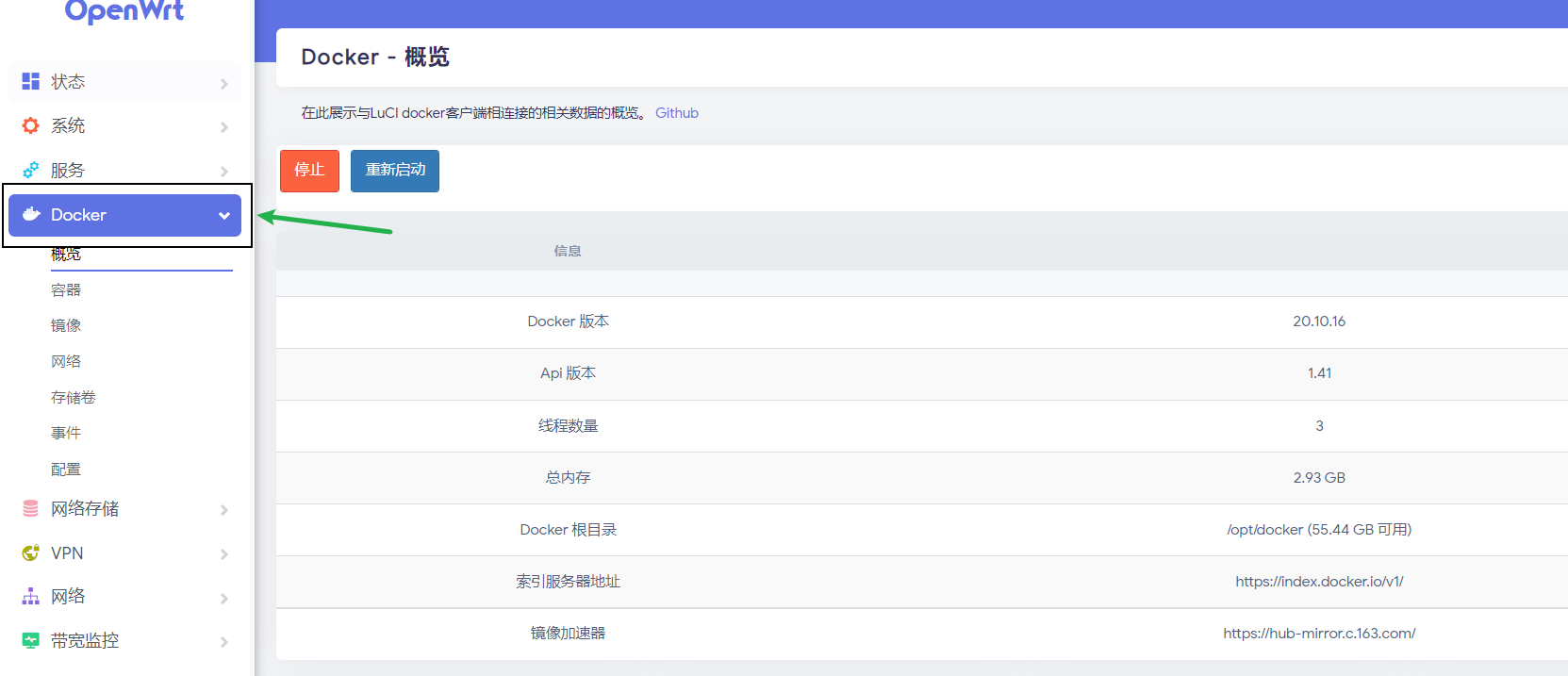Click the Services cogs icon
The height and width of the screenshot is (676, 1568).
pos(31,171)
